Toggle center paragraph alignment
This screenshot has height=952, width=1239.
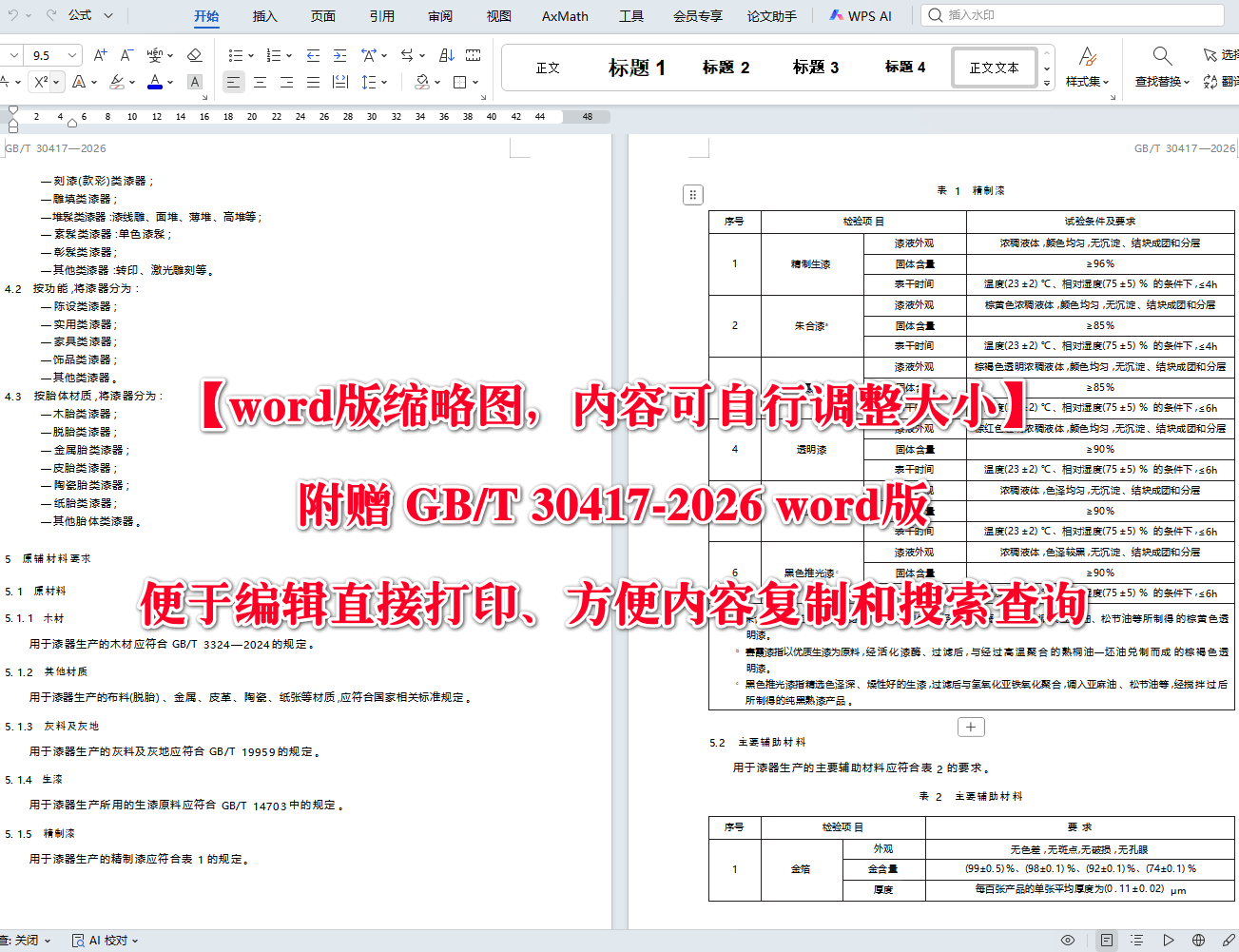260,82
